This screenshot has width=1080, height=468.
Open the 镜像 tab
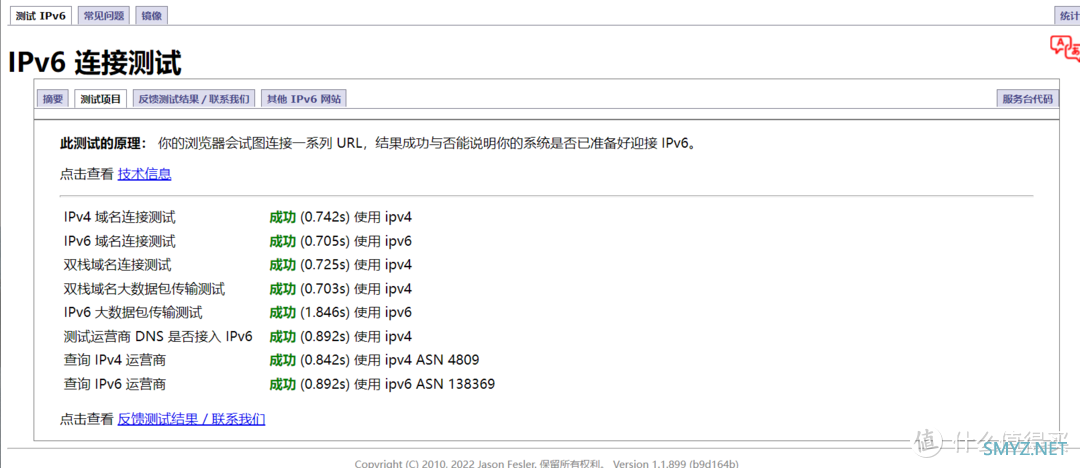[152, 16]
